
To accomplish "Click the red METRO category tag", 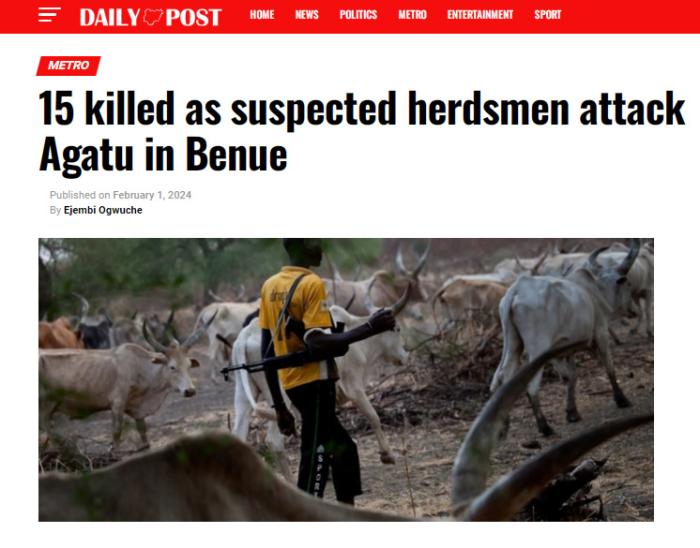I will [x=68, y=66].
